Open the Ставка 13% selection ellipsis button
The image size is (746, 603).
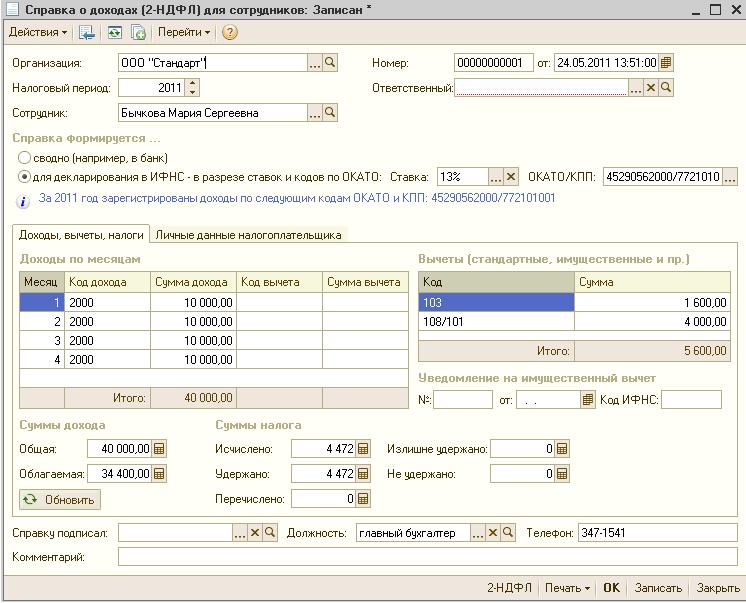click(496, 177)
